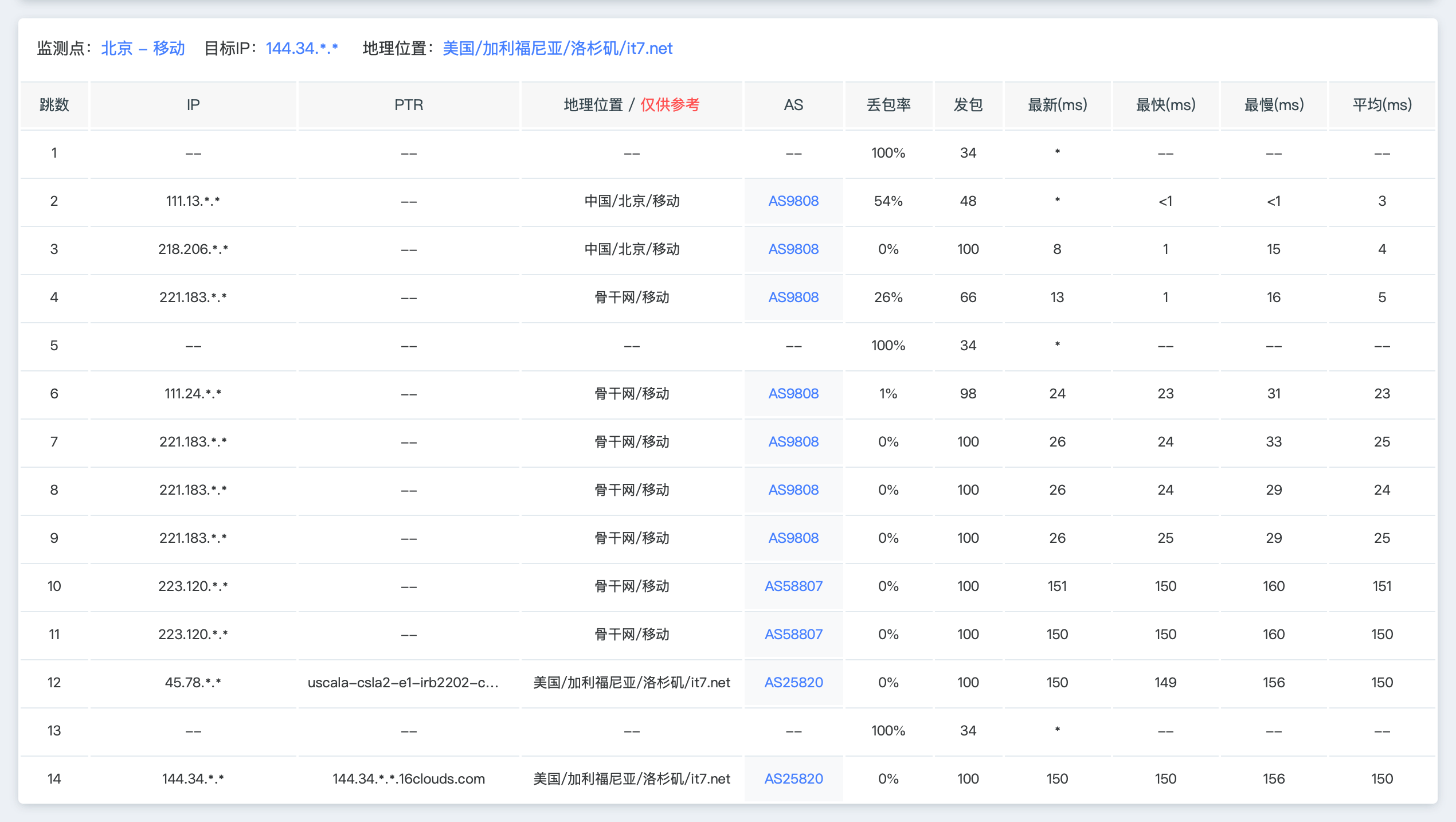1456x822 pixels.
Task: Click the 跳数 column header
Action: tap(54, 105)
